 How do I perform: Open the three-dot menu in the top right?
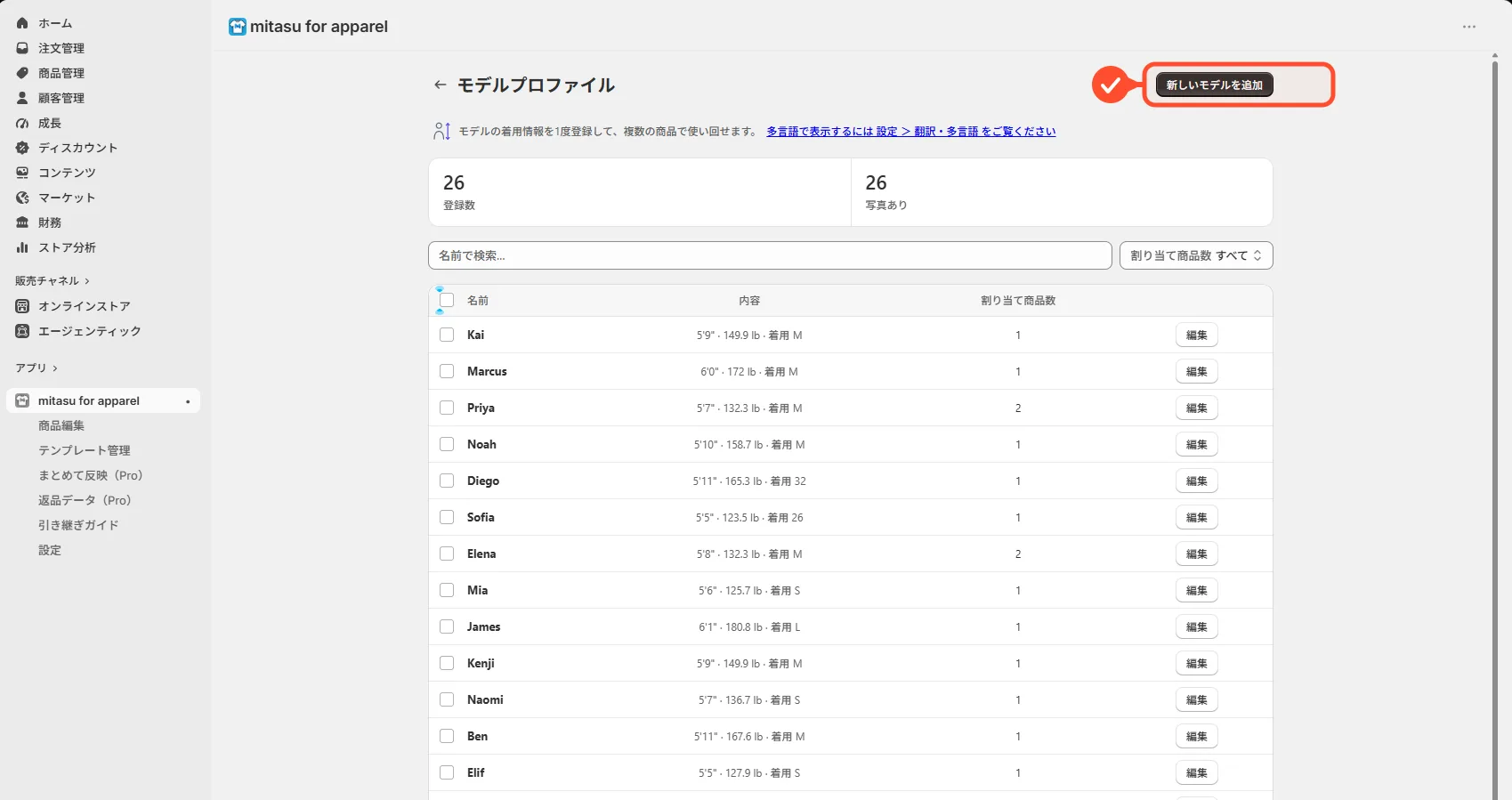pyautogui.click(x=1469, y=27)
